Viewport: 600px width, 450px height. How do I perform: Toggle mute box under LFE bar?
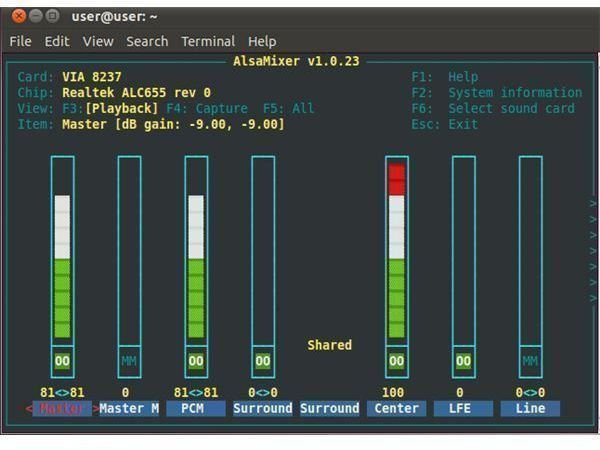point(464,361)
